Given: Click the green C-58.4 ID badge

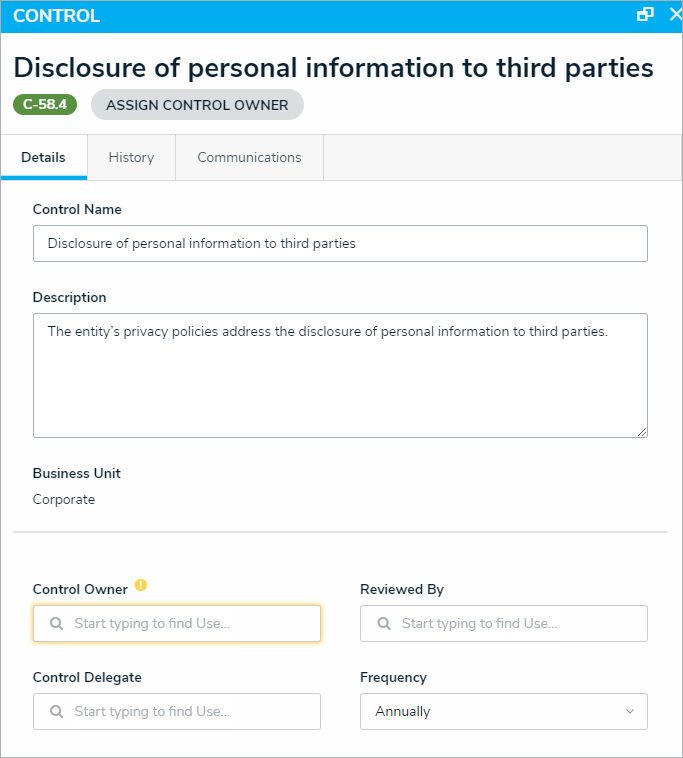Looking at the screenshot, I should 45,105.
